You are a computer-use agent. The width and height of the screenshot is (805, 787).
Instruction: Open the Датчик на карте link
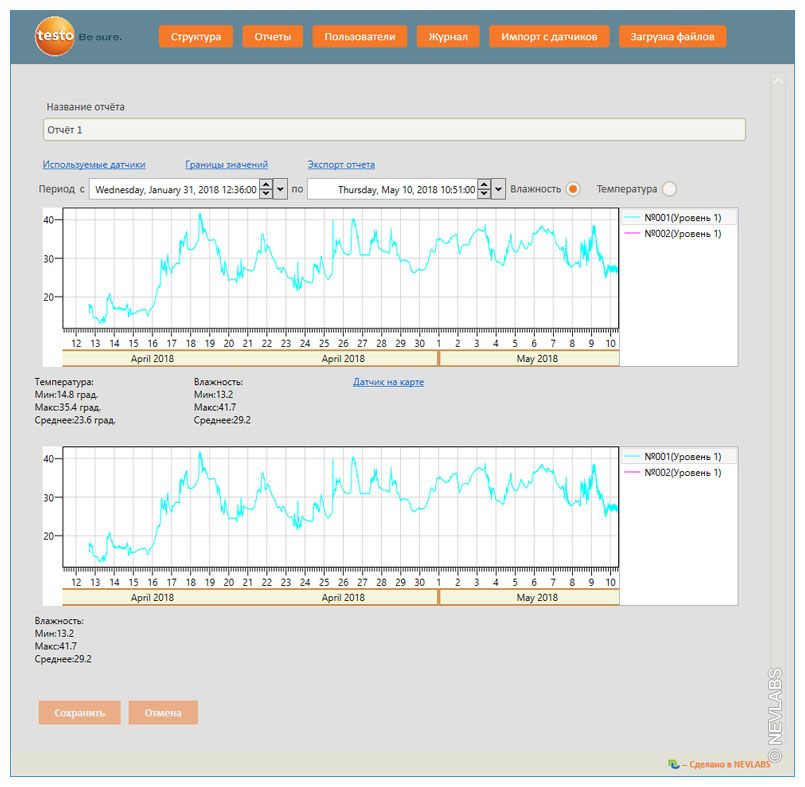(388, 382)
